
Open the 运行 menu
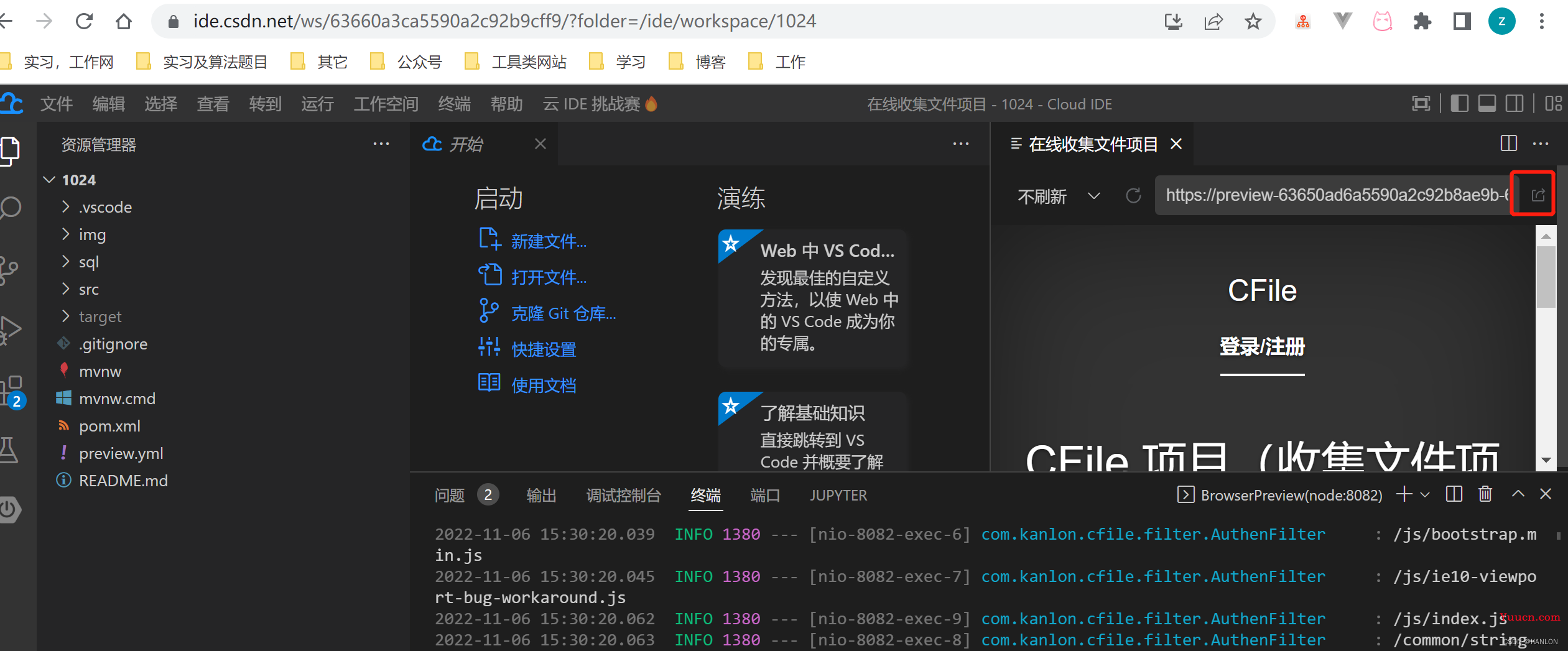click(x=318, y=104)
